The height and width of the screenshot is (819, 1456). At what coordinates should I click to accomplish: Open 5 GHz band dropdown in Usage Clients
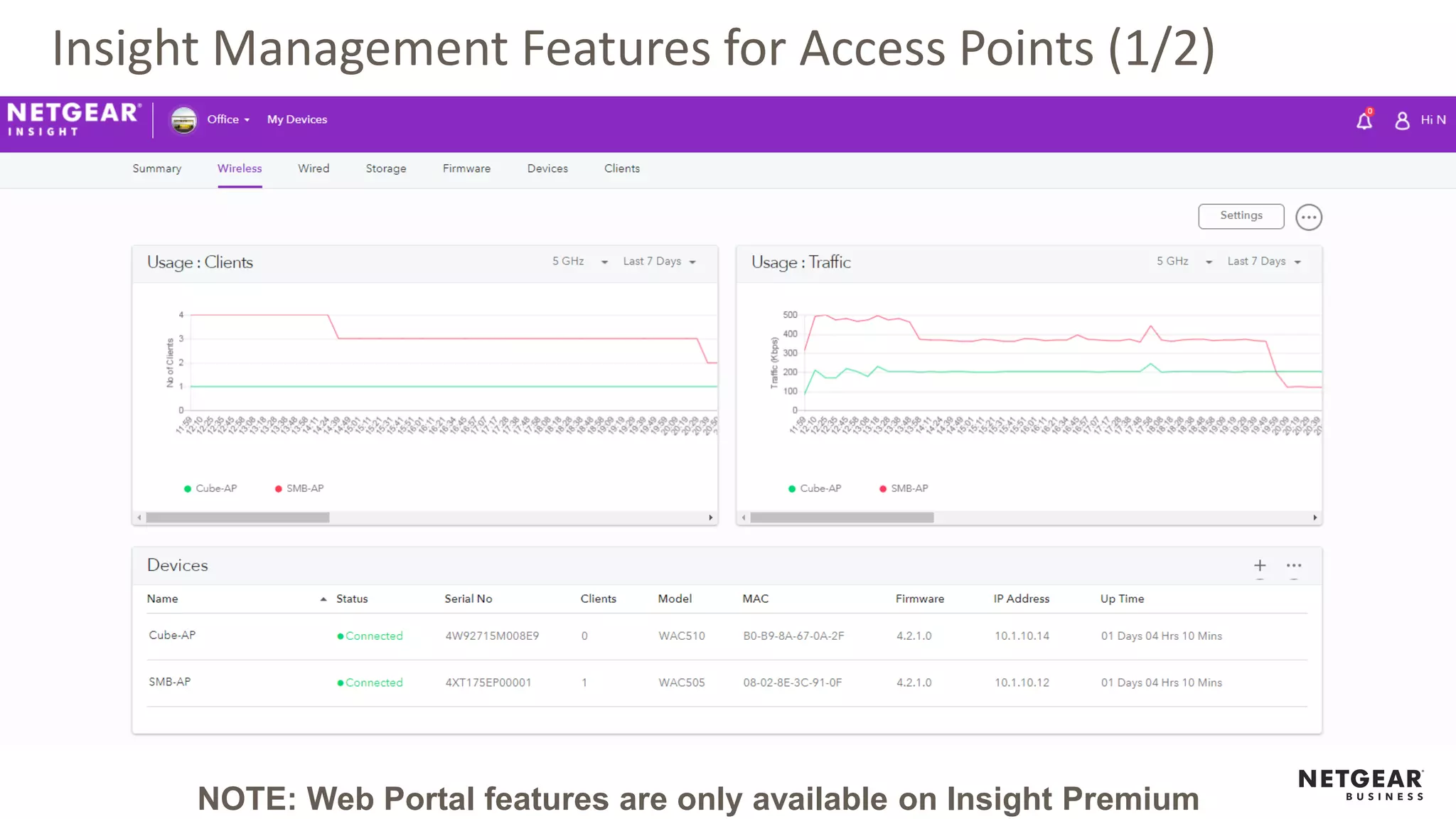click(580, 262)
